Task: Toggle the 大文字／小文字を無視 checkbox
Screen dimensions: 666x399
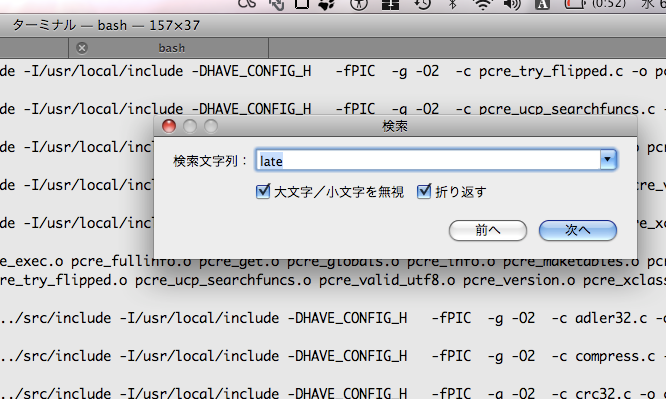Action: click(x=263, y=192)
